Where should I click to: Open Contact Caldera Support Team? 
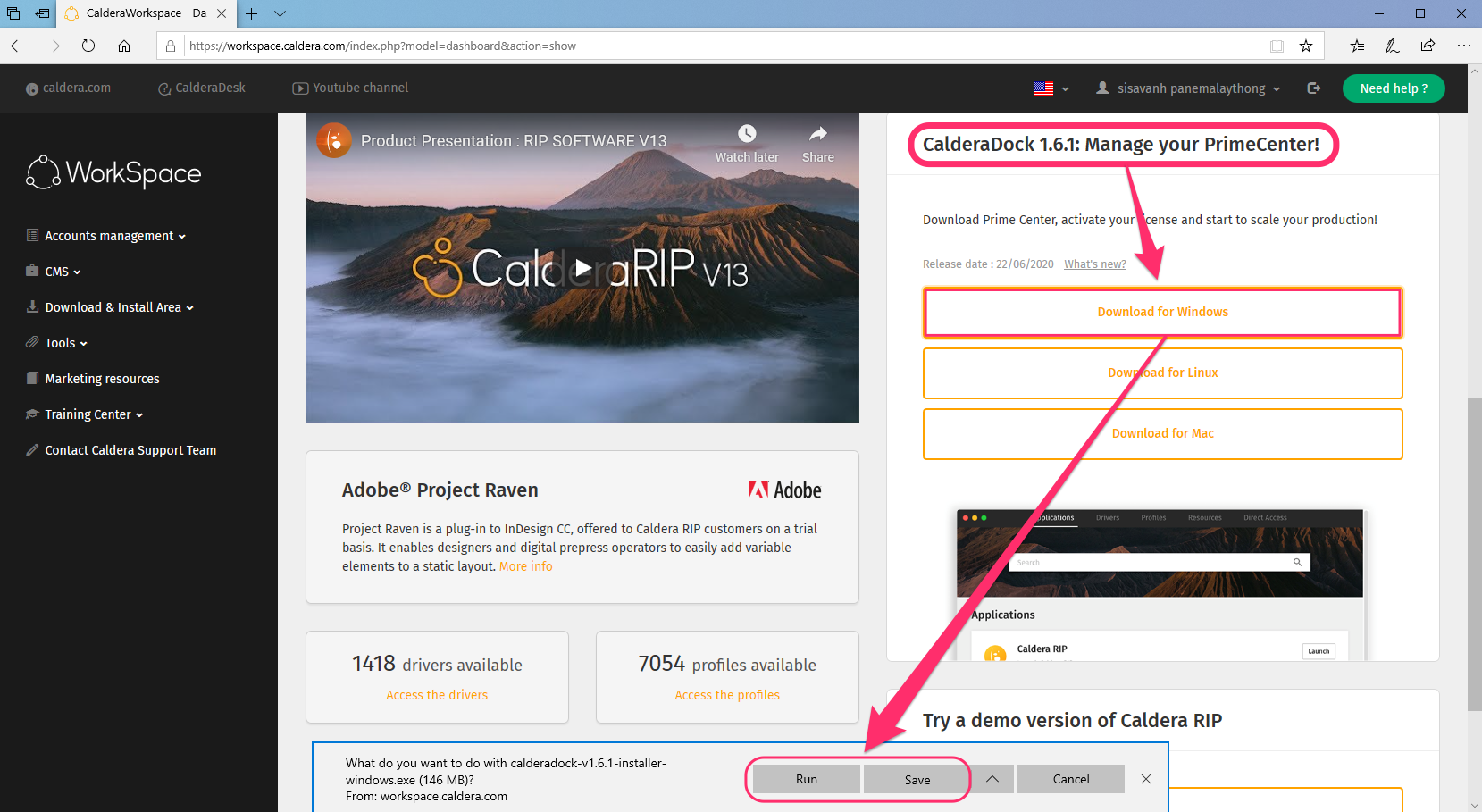coord(130,450)
